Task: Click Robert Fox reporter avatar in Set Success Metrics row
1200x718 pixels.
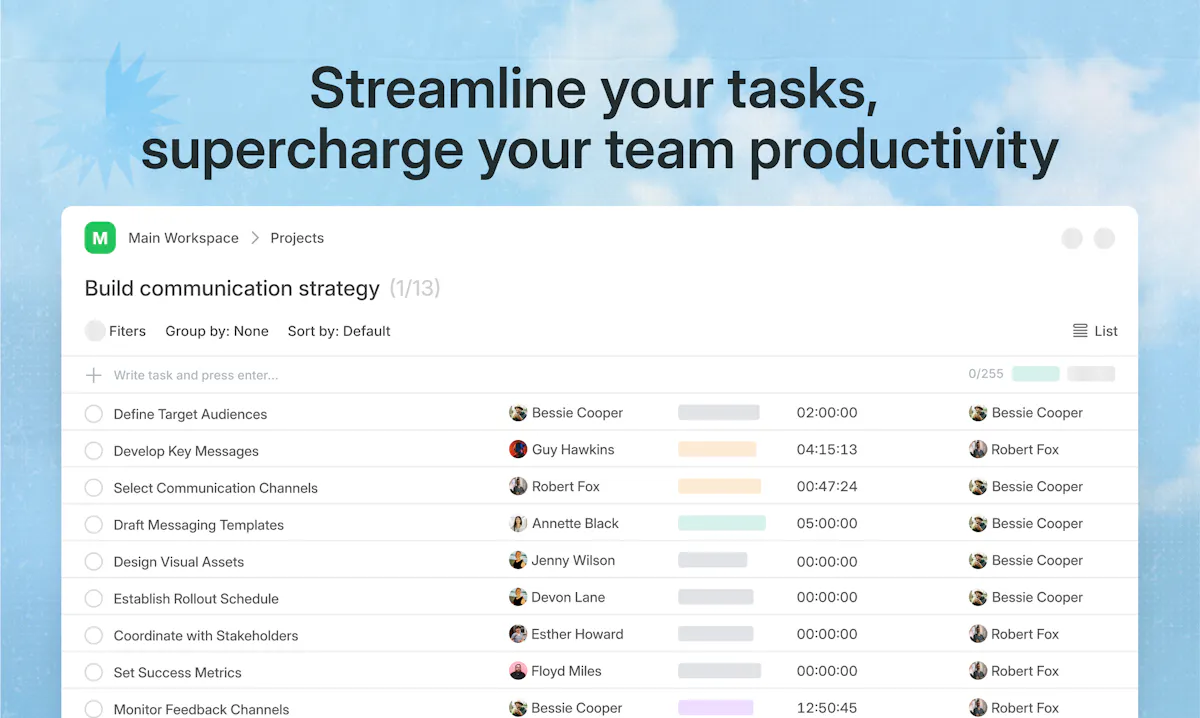Action: 978,671
